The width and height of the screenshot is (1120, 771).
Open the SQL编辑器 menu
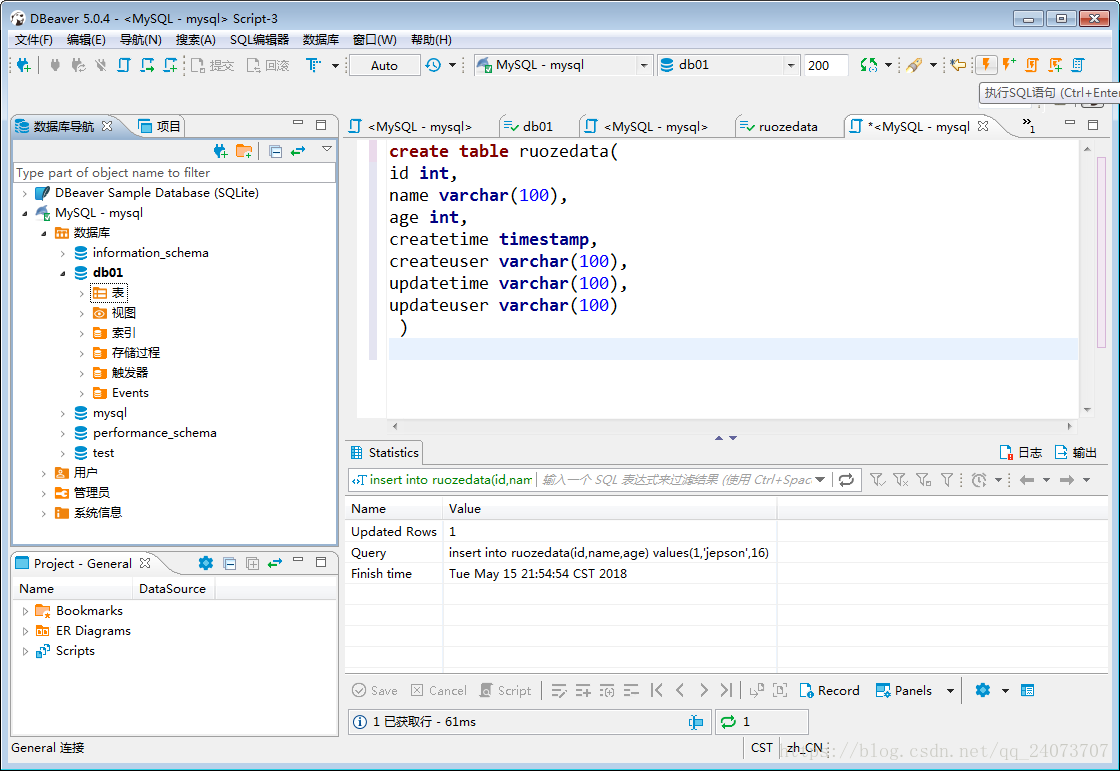click(x=259, y=39)
